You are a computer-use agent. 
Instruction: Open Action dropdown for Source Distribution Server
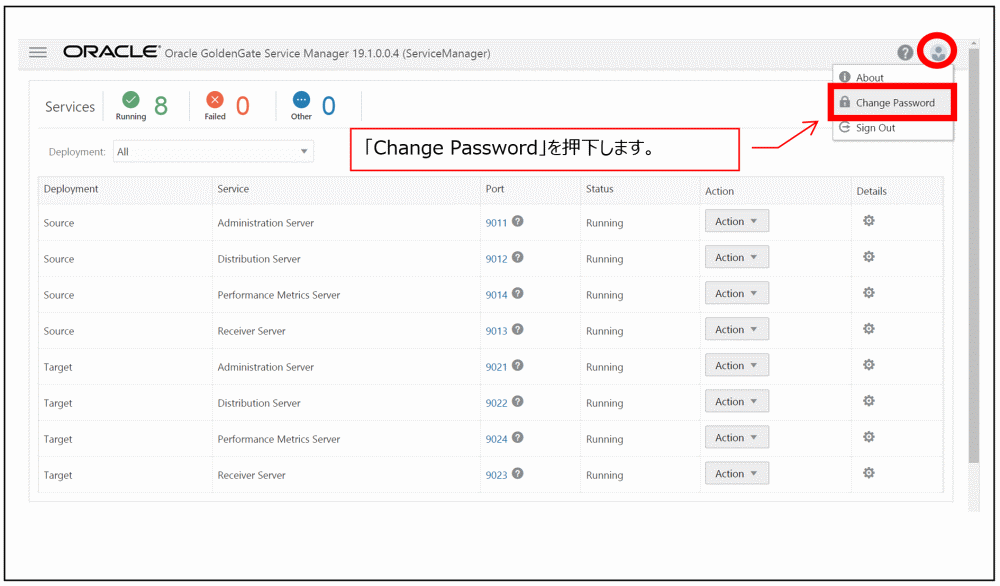pyautogui.click(x=736, y=257)
